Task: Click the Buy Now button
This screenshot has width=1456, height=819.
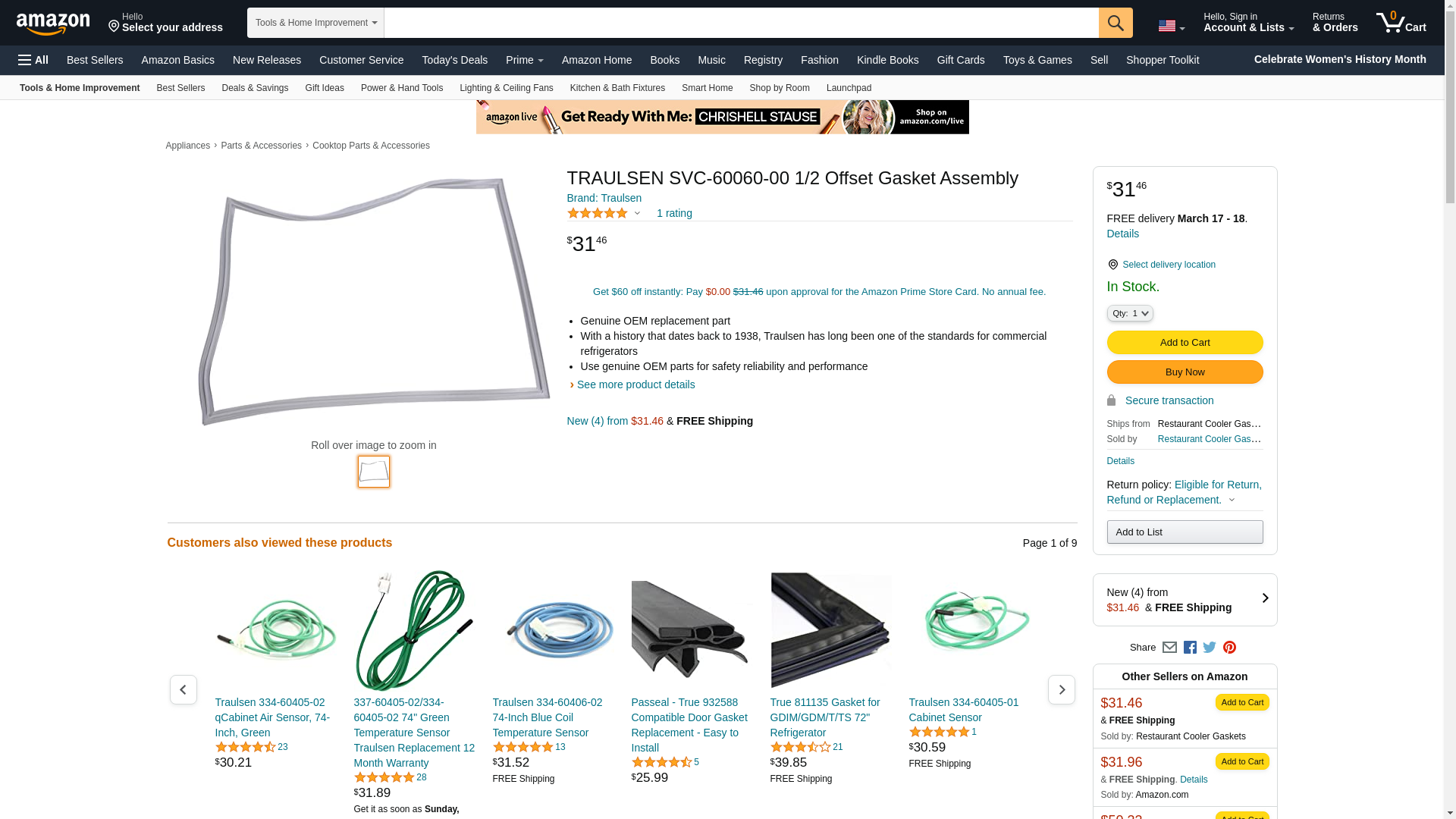Action: (x=1185, y=372)
